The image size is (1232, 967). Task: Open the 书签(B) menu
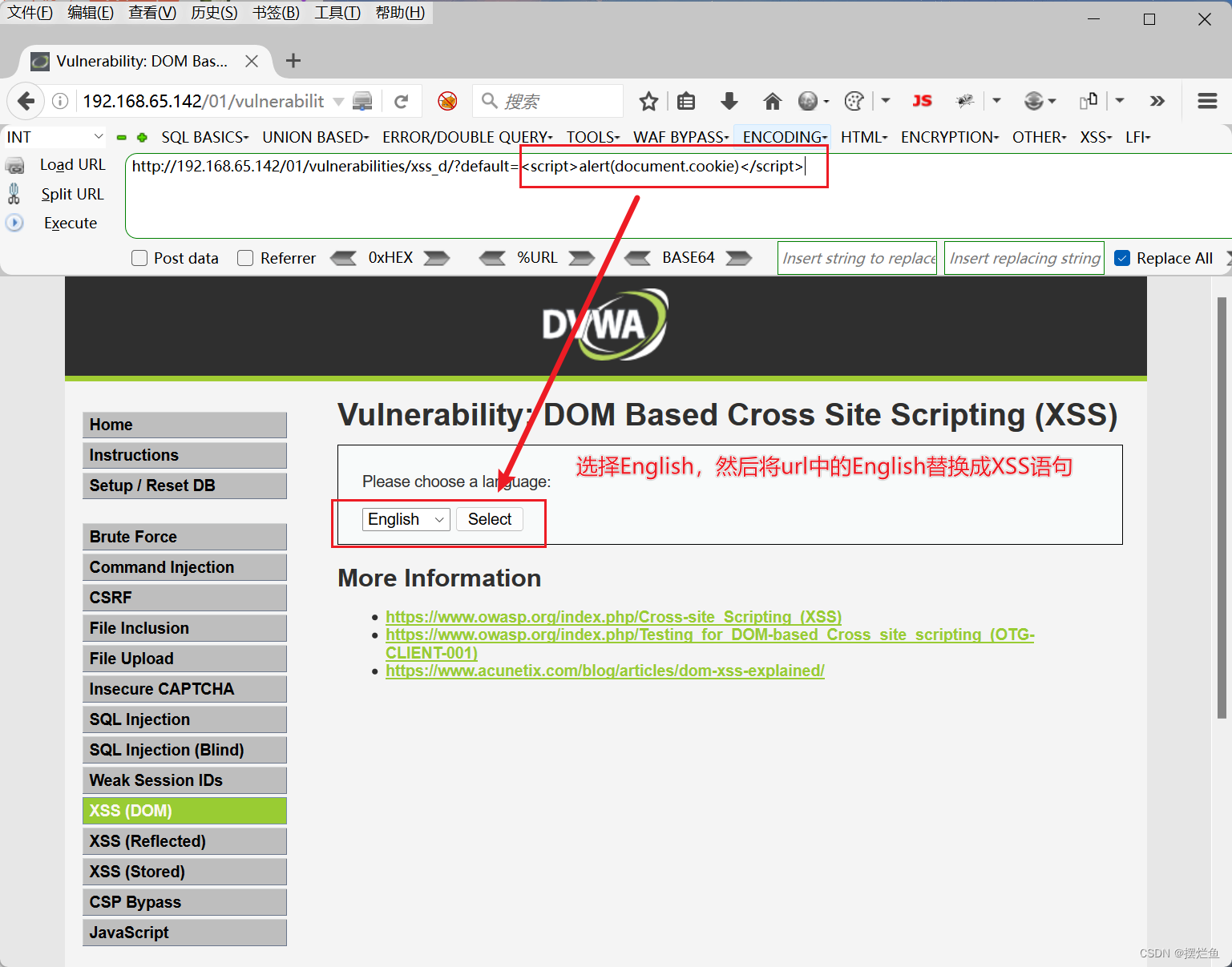[x=276, y=13]
